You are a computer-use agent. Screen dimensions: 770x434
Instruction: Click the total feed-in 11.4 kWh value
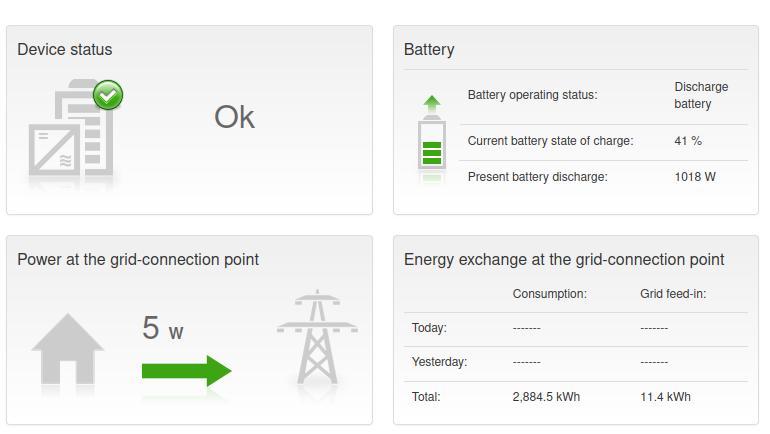tap(665, 397)
